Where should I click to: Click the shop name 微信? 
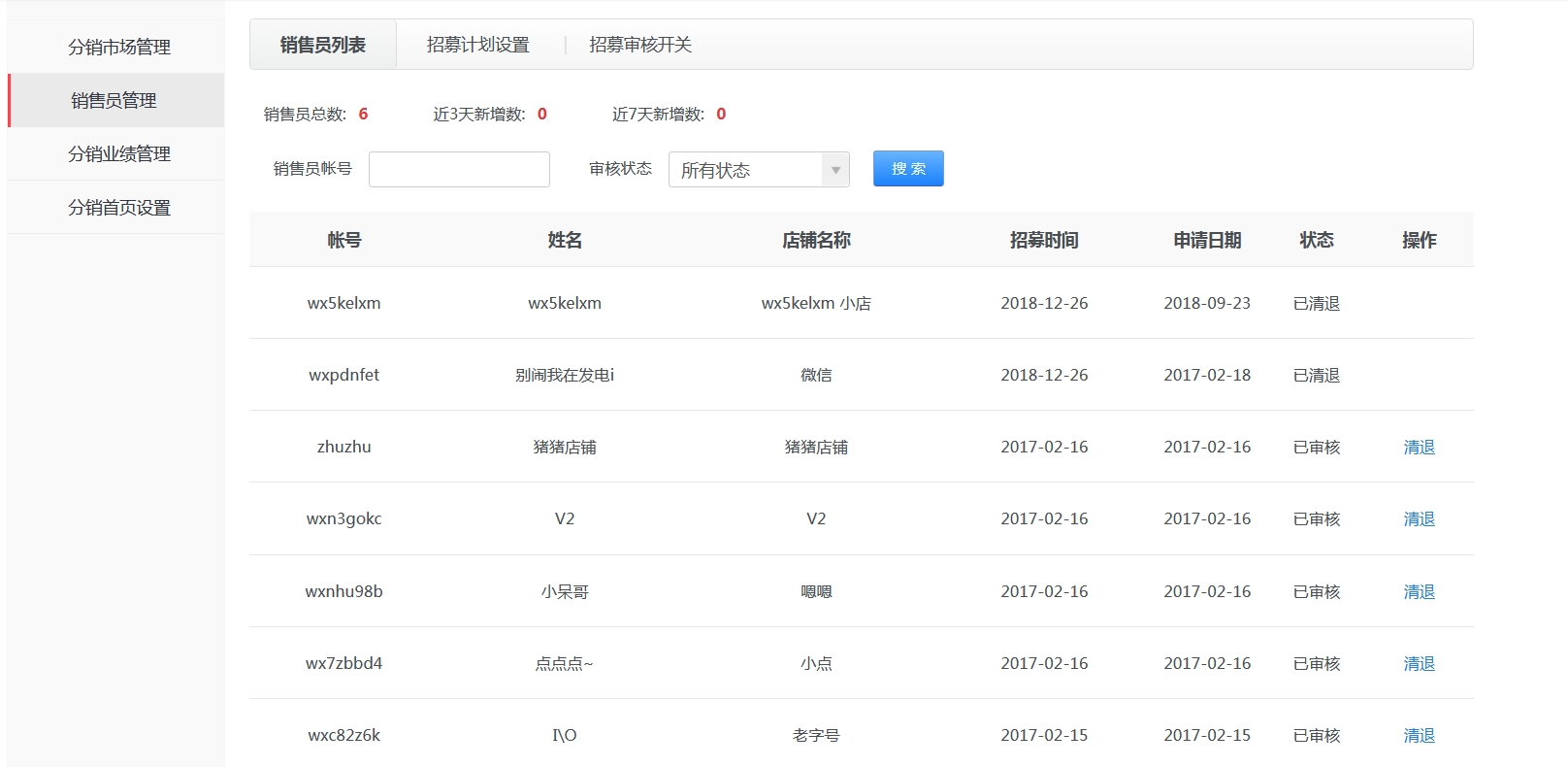pos(816,375)
